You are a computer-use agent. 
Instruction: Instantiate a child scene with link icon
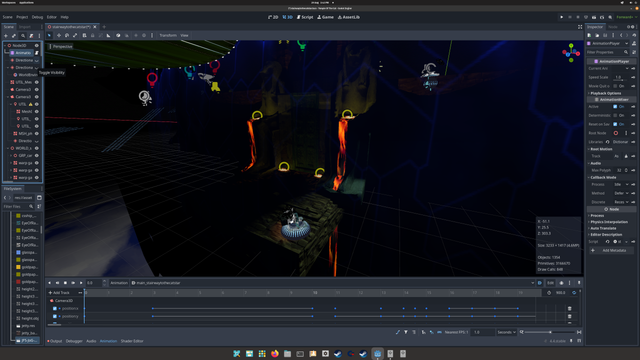(14, 36)
